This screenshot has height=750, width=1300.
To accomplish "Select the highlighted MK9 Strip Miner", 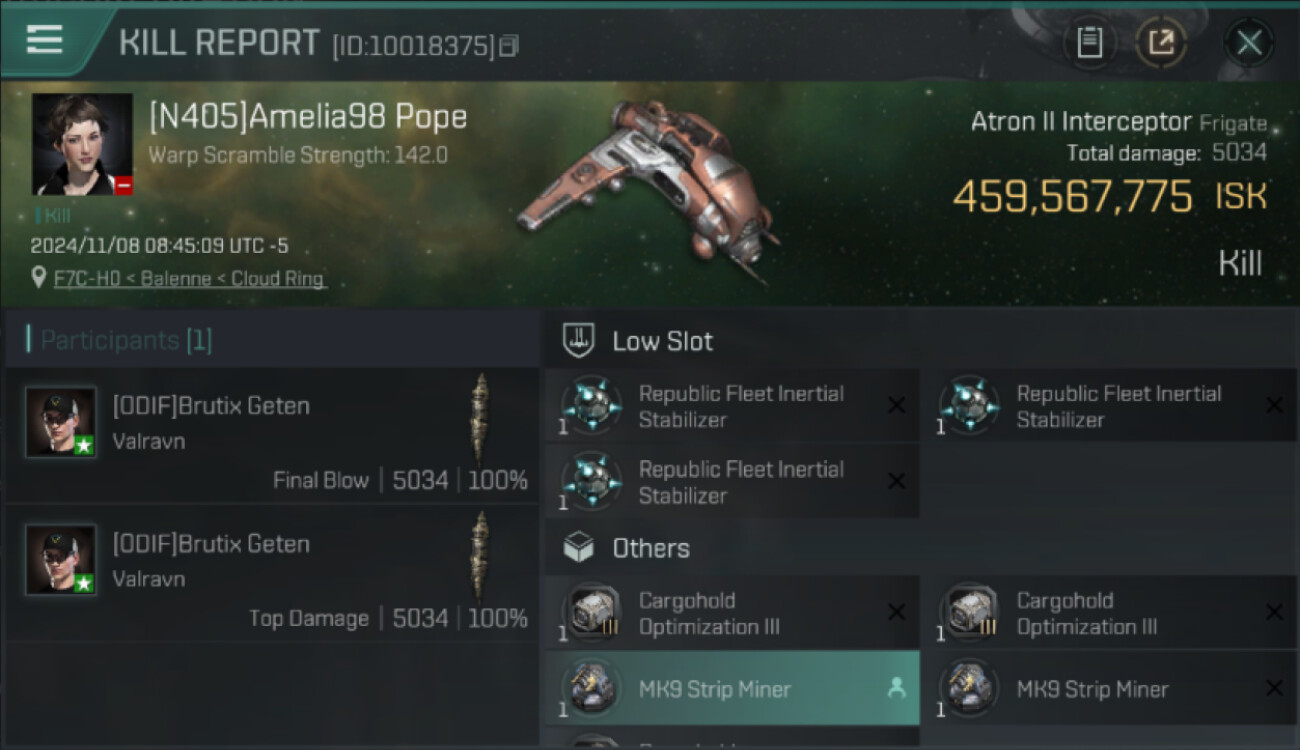I will 731,688.
